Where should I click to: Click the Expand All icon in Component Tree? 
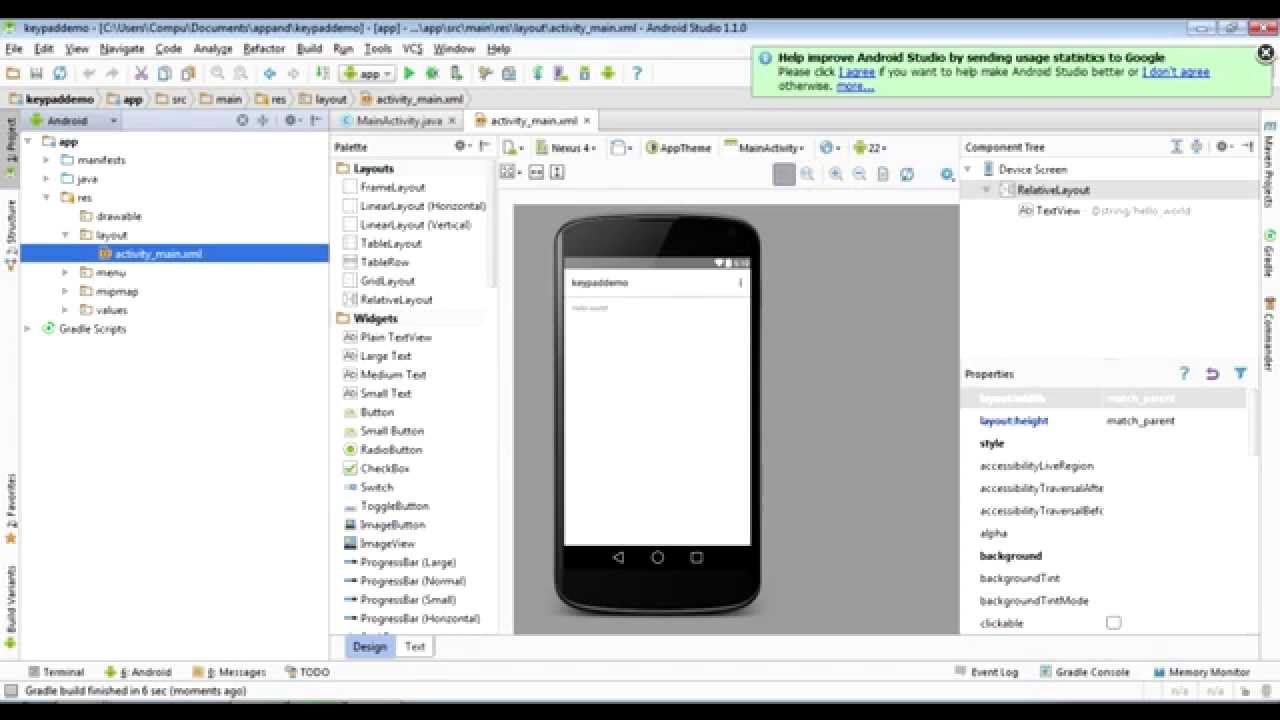coord(1177,146)
